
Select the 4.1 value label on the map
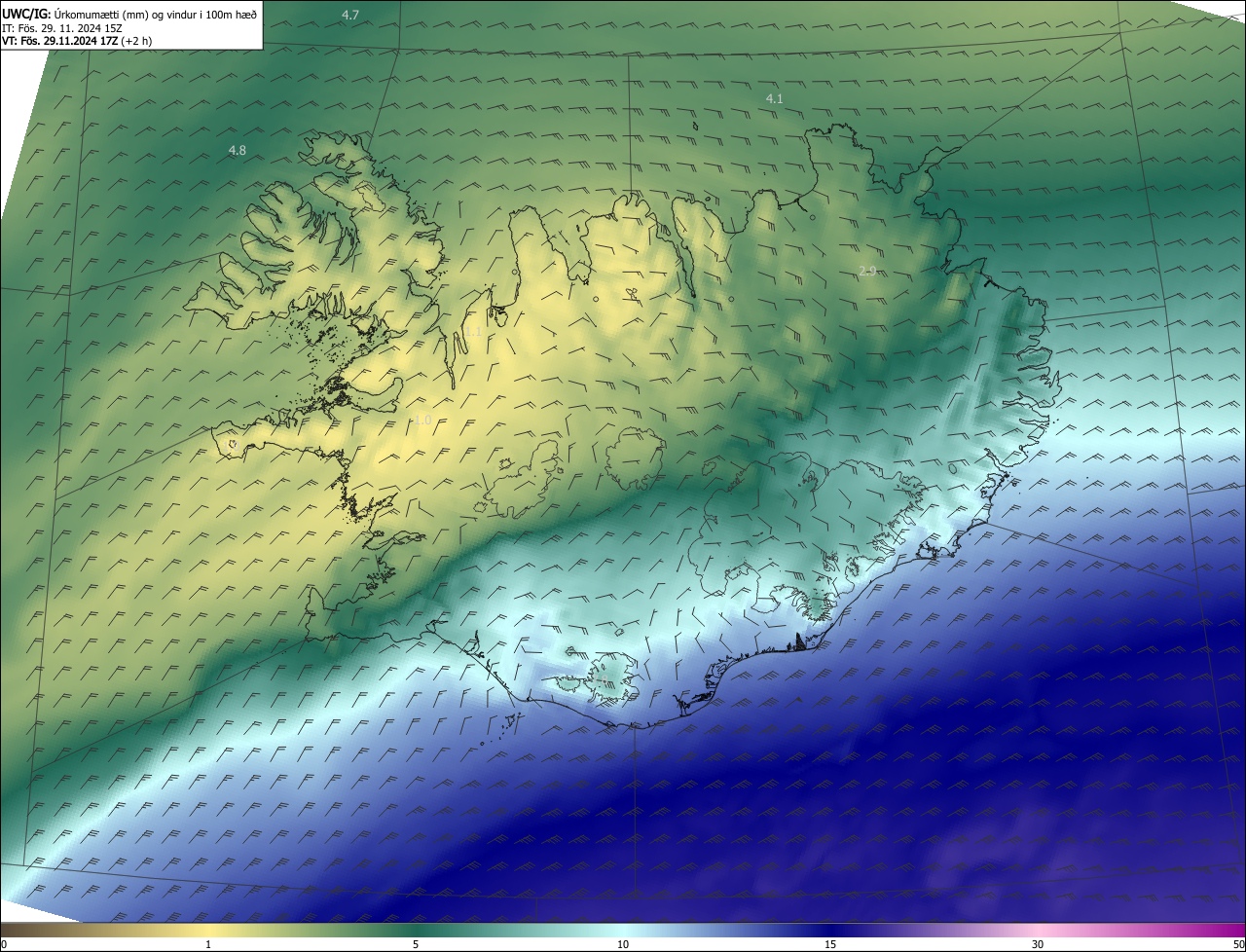tap(774, 98)
